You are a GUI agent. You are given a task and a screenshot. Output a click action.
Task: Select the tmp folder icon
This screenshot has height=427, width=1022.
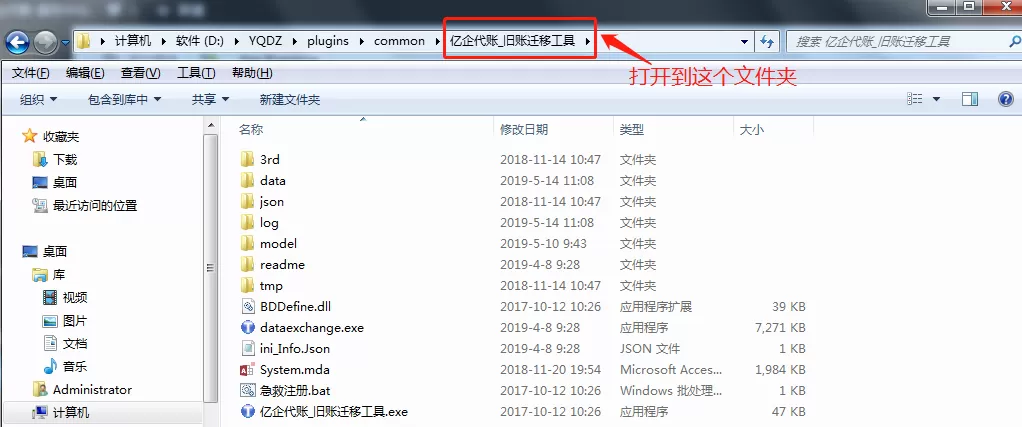tap(247, 286)
